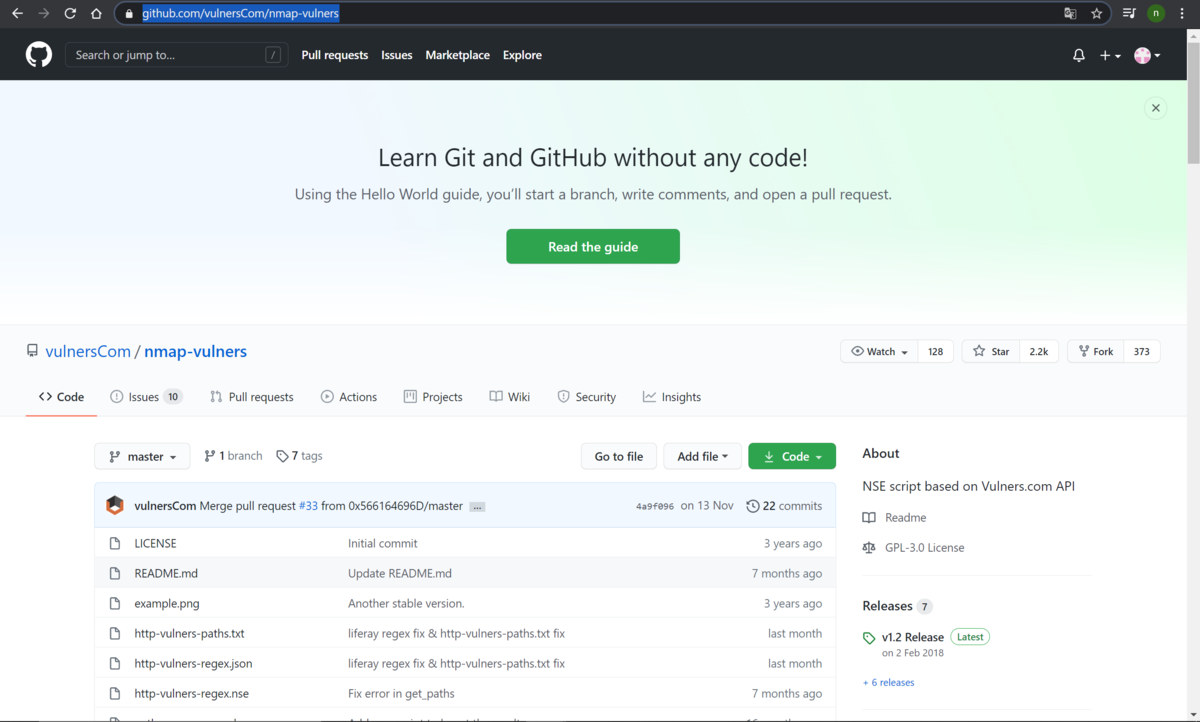Switch to the Pull requests tab
Viewport: 1200px width, 722px height.
point(252,397)
